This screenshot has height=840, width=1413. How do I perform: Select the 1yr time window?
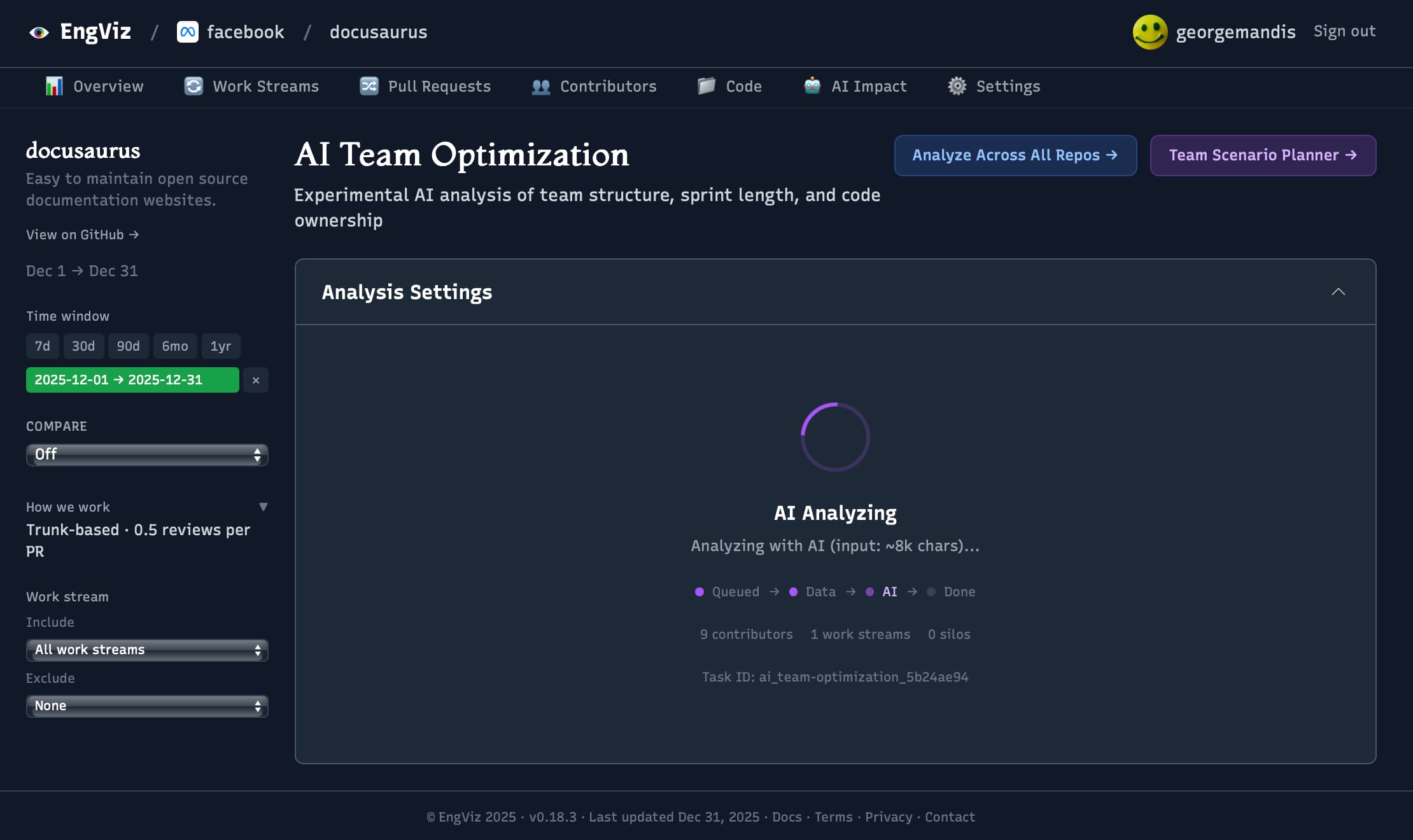[x=221, y=346]
